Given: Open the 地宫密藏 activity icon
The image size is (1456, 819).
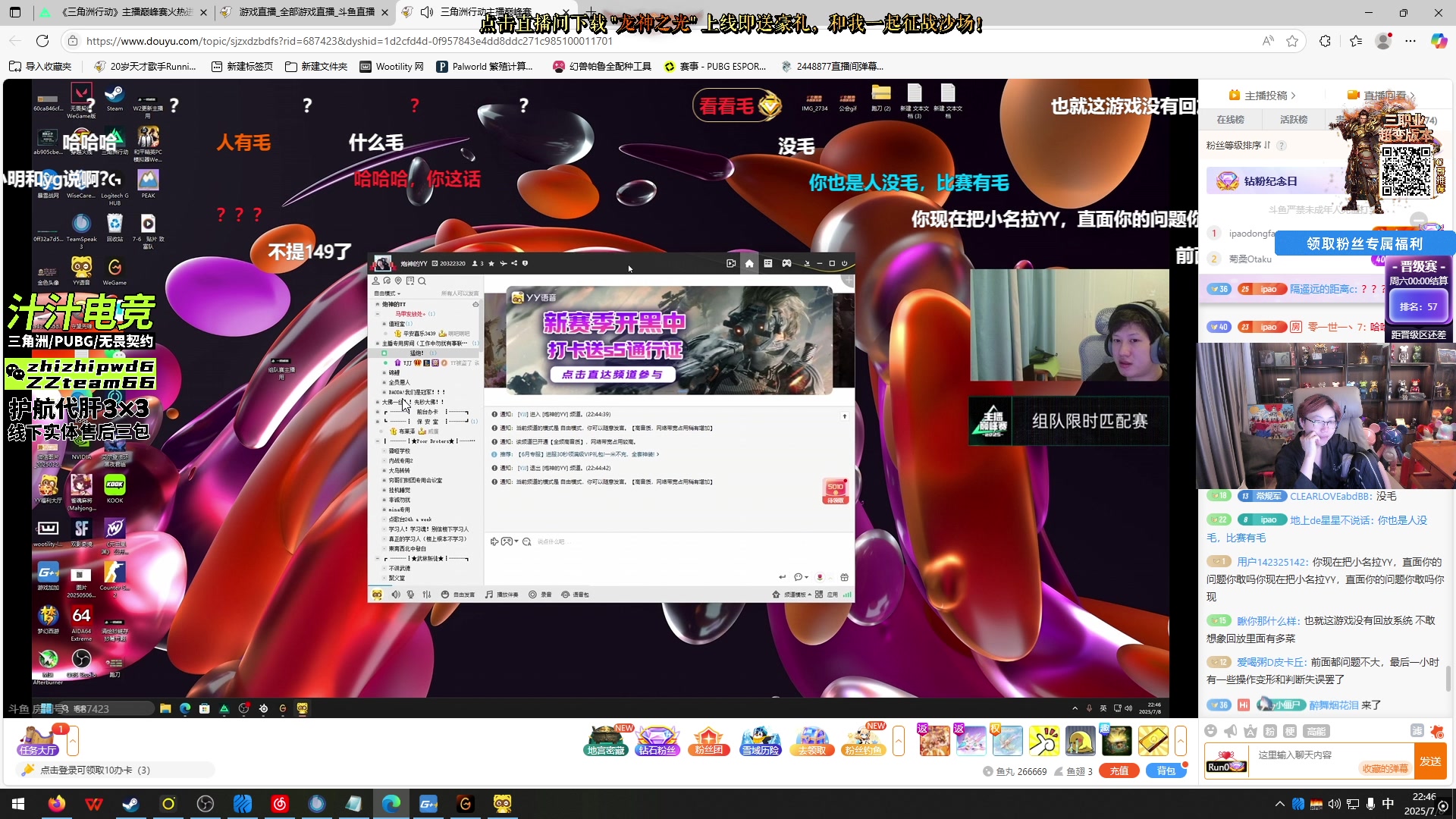Looking at the screenshot, I should pos(606,740).
